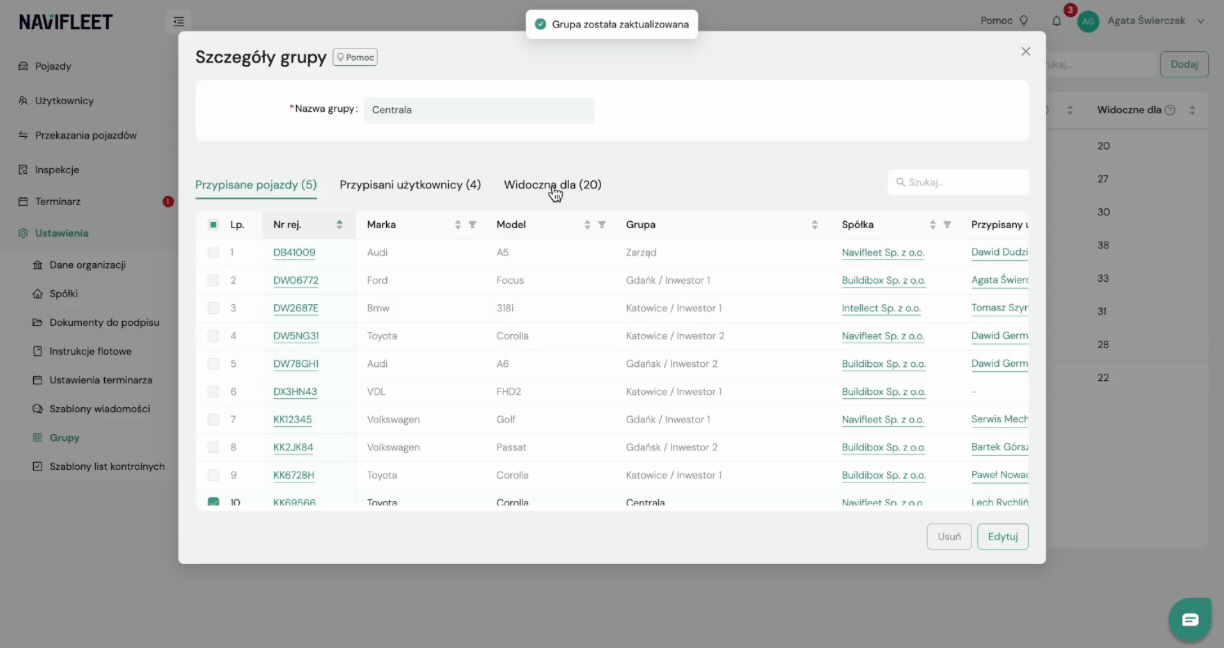This screenshot has height=648, width=1224.
Task: Click the Pomoc badge beside dialog title
Action: coord(355,58)
